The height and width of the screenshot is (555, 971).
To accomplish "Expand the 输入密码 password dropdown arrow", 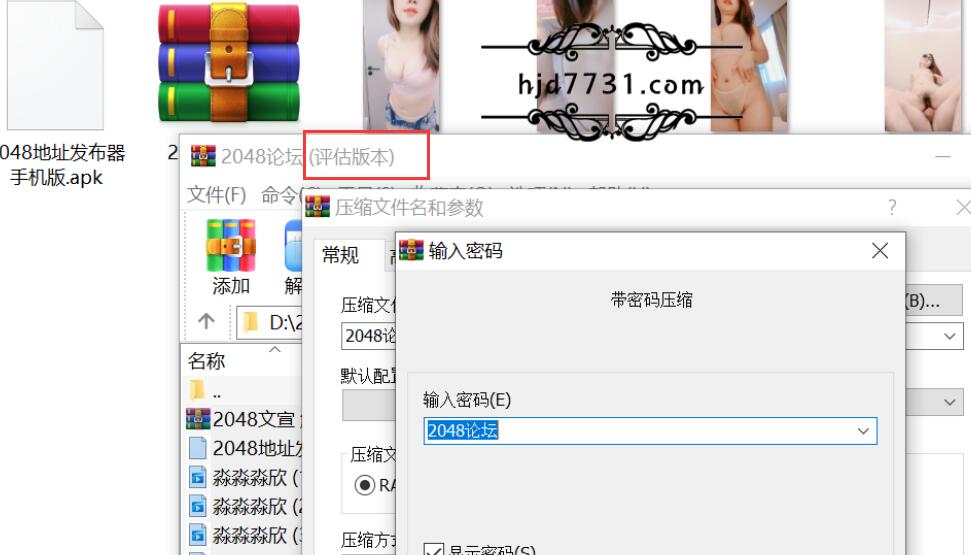I will click(x=864, y=431).
